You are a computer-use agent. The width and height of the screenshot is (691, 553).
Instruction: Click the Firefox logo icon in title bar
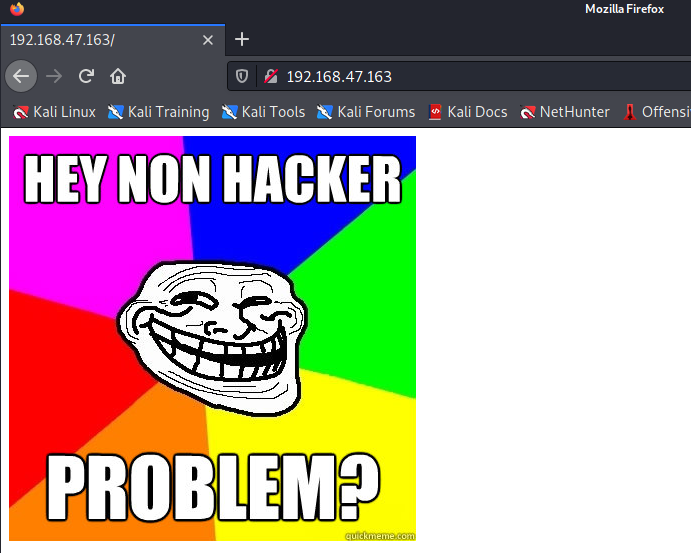[x=17, y=9]
